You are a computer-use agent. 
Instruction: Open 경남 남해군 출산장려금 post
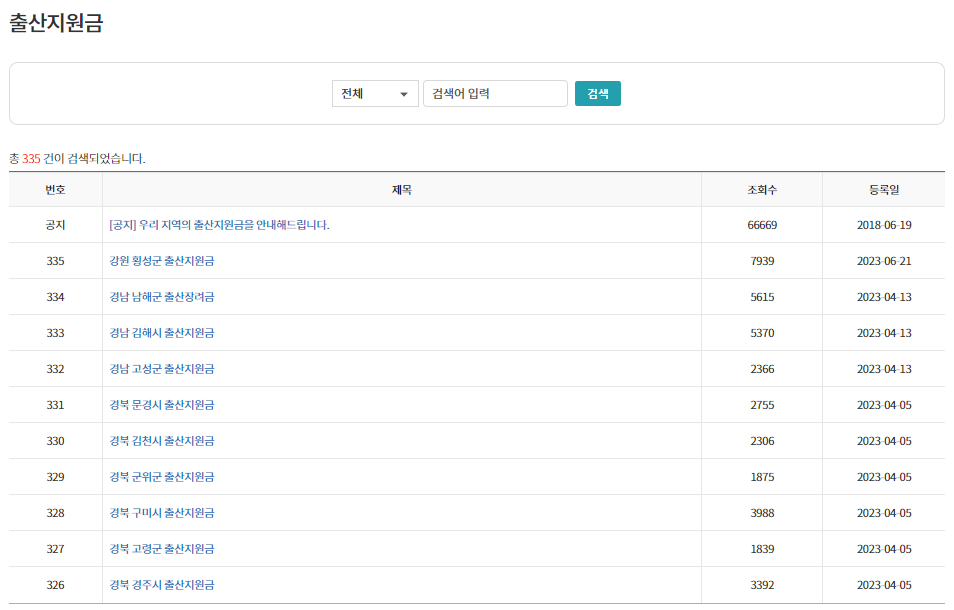pyautogui.click(x=162, y=297)
